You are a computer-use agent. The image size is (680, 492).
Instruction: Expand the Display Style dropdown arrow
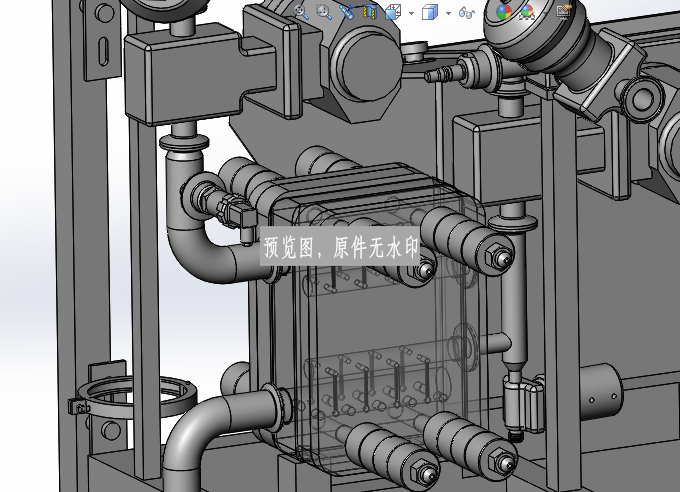pos(448,13)
